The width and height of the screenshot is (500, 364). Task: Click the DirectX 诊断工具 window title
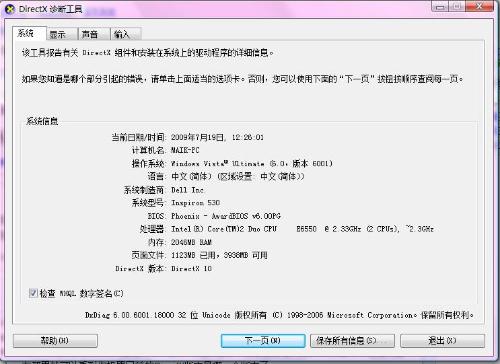(50, 9)
